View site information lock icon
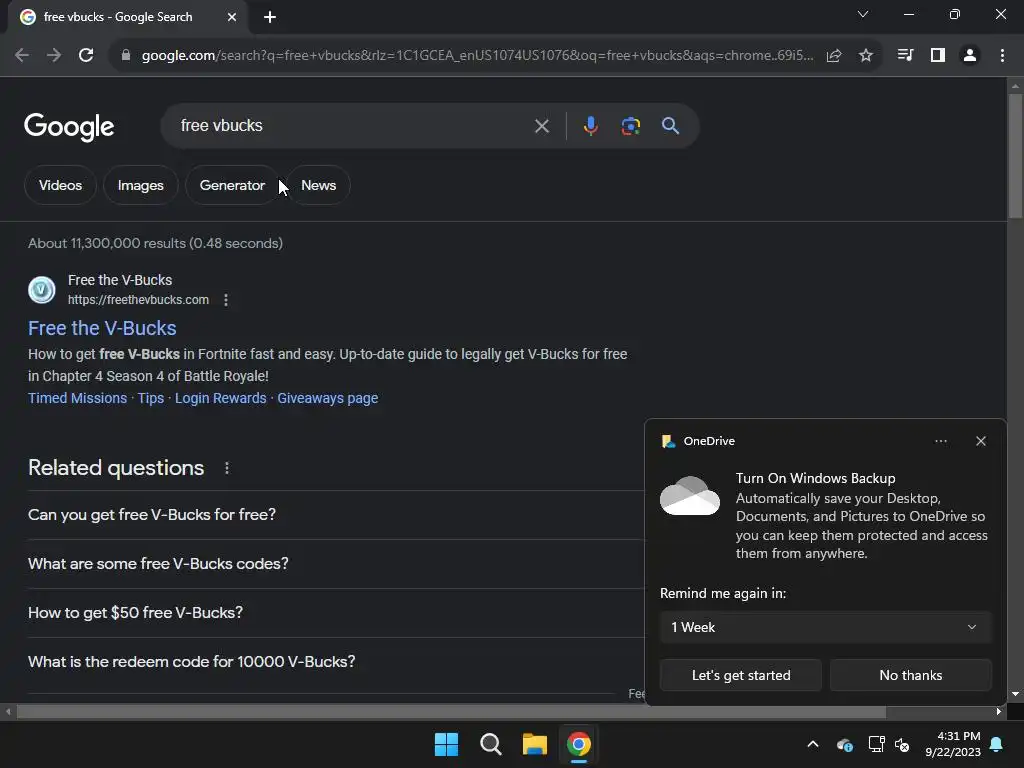The width and height of the screenshot is (1024, 768). [x=126, y=56]
